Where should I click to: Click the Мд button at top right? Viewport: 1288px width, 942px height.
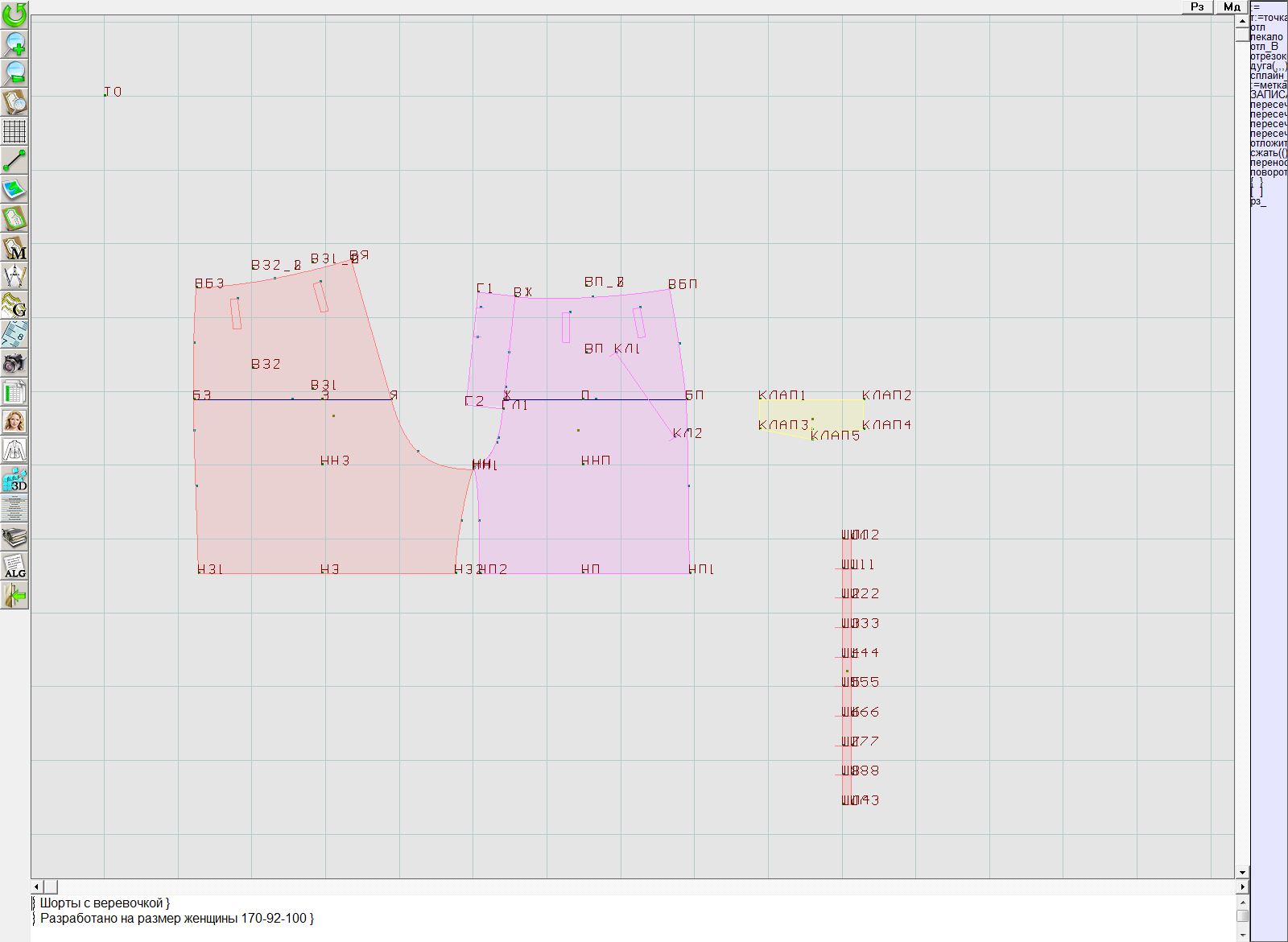pos(1232,6)
